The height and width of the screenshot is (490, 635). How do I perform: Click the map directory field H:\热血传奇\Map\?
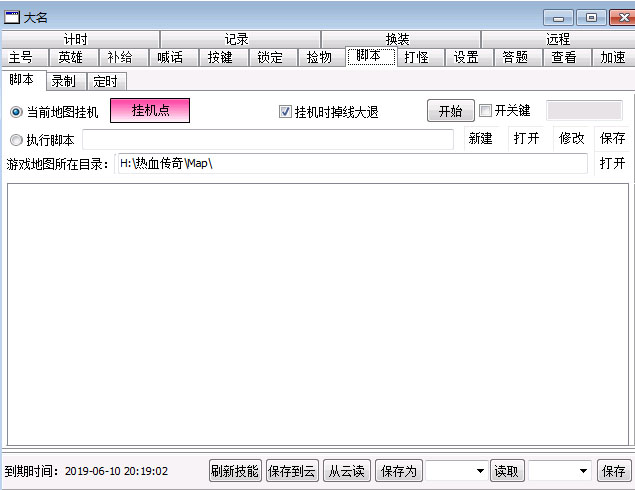click(352, 164)
